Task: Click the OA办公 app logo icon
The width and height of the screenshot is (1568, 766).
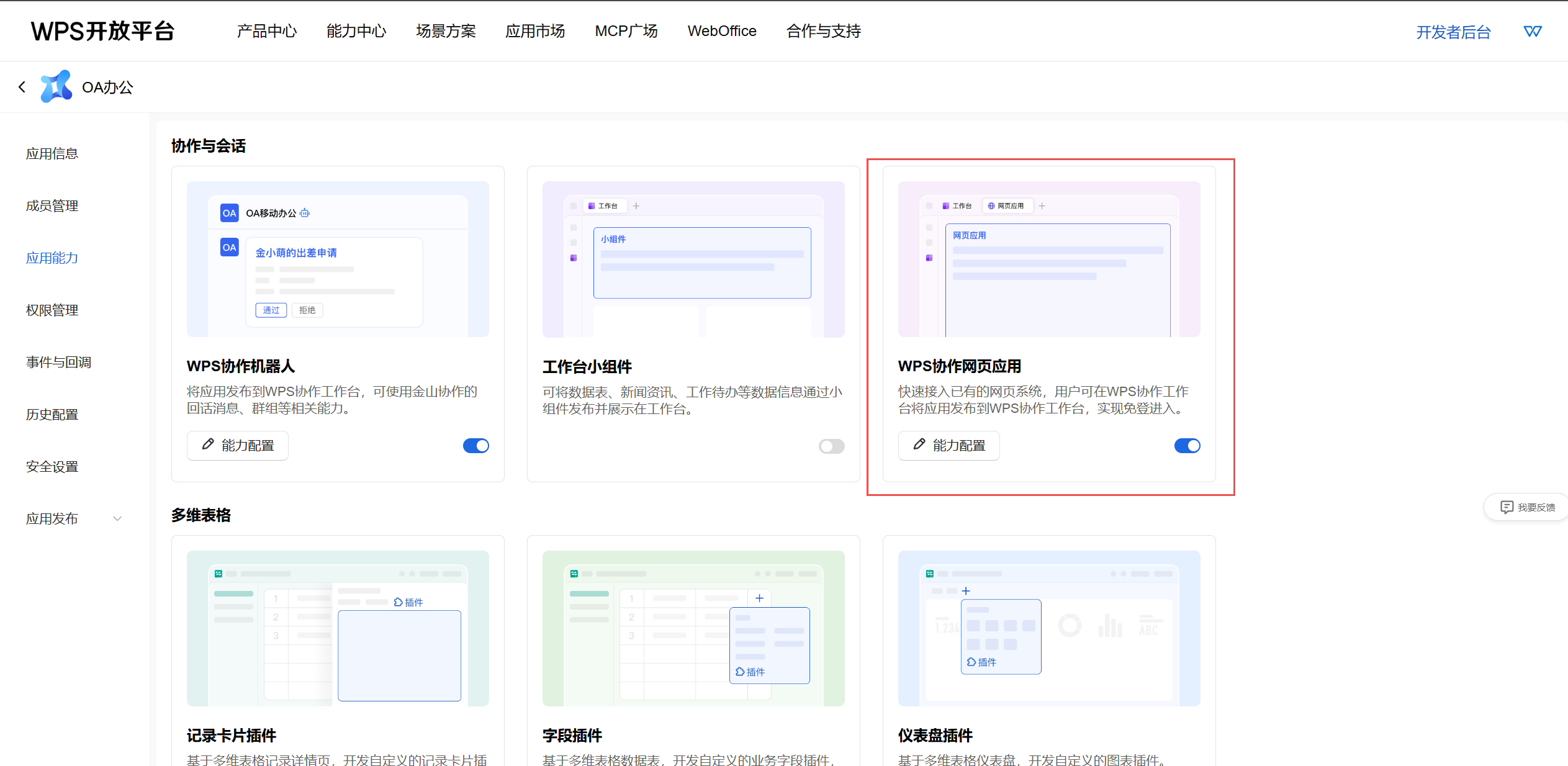Action: coord(56,87)
